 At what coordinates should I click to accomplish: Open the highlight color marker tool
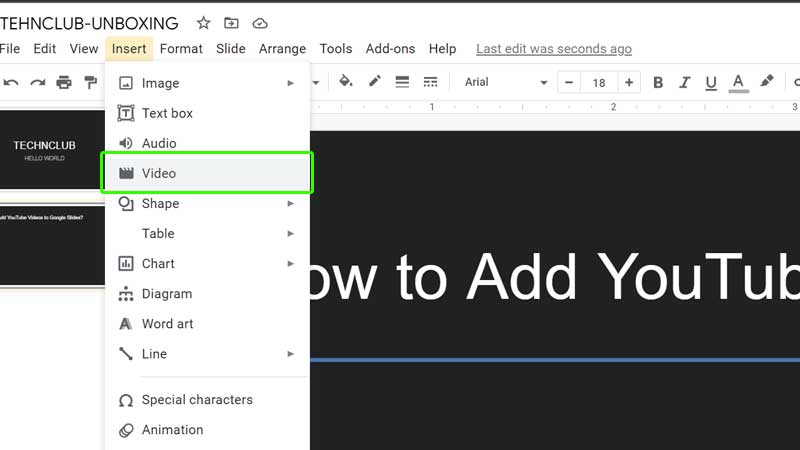click(766, 81)
